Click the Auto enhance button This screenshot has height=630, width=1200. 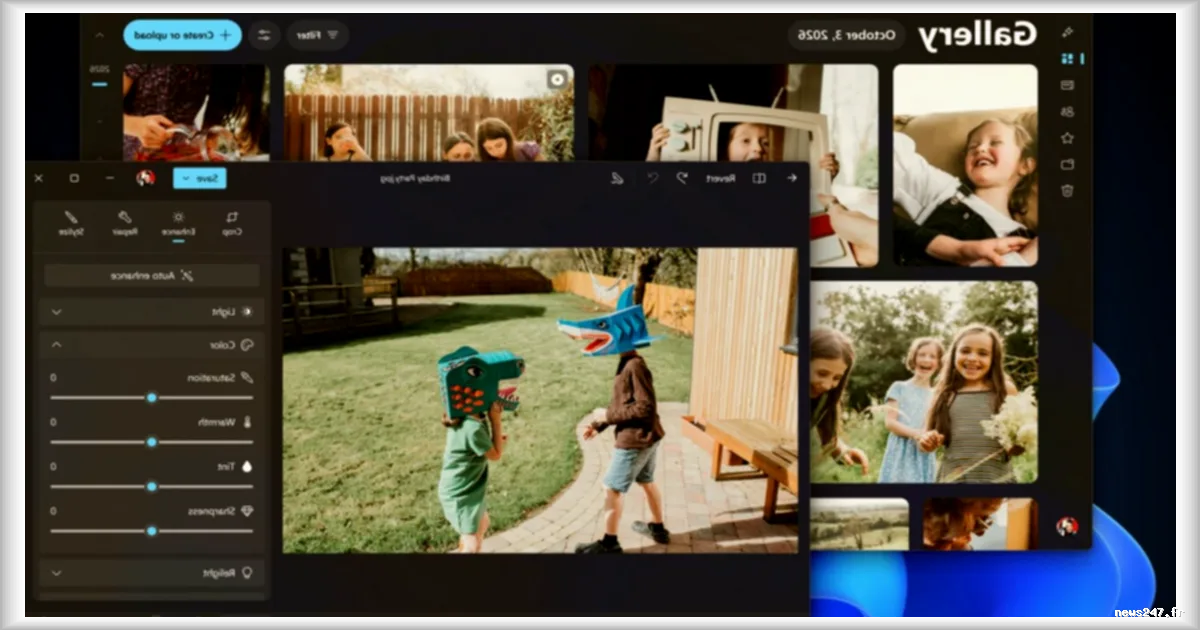(x=152, y=275)
